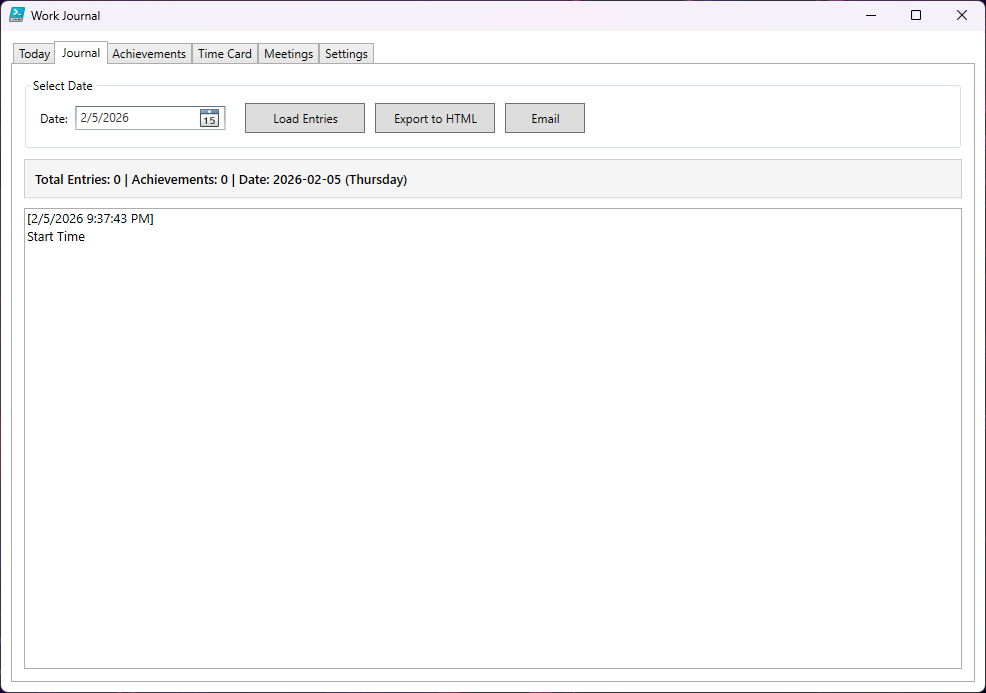Switch to the Today tab

coord(34,54)
